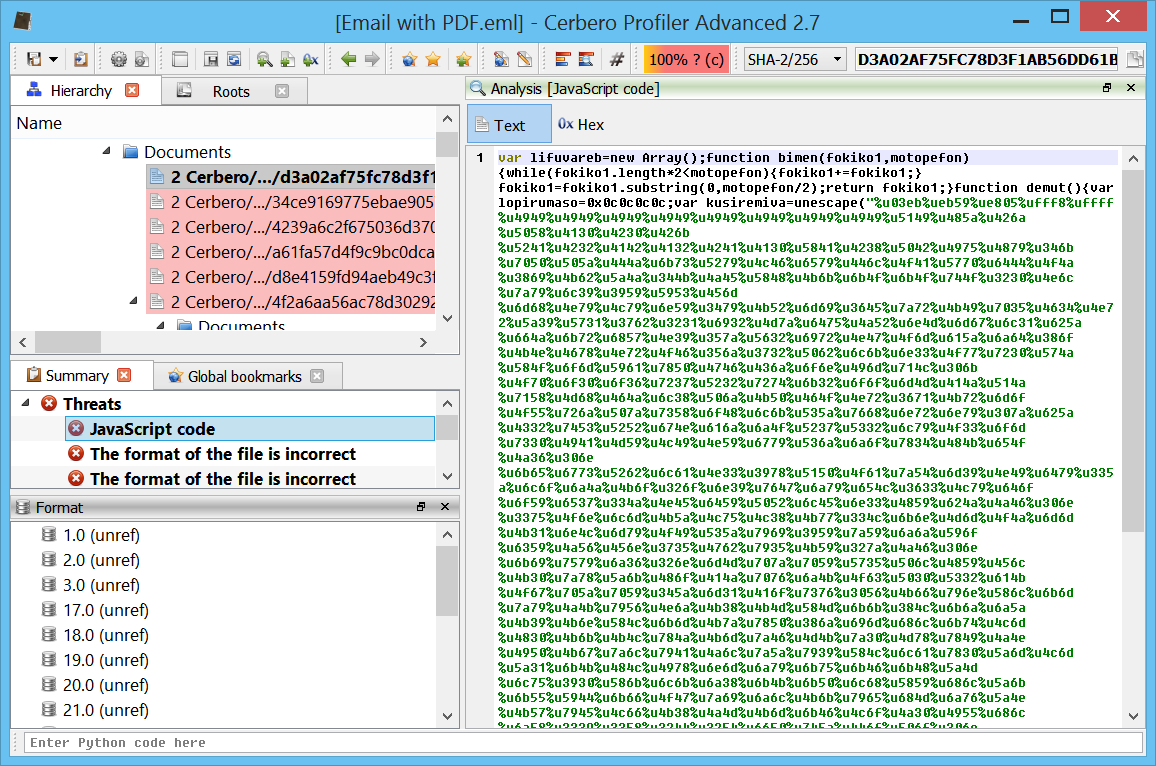Click the save/open project toolbar icon
1156x766 pixels.
pyautogui.click(x=34, y=59)
